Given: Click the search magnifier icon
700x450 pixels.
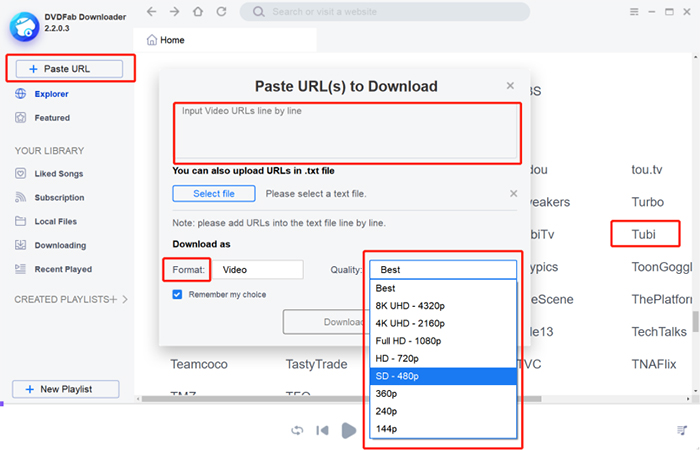Looking at the screenshot, I should [258, 12].
